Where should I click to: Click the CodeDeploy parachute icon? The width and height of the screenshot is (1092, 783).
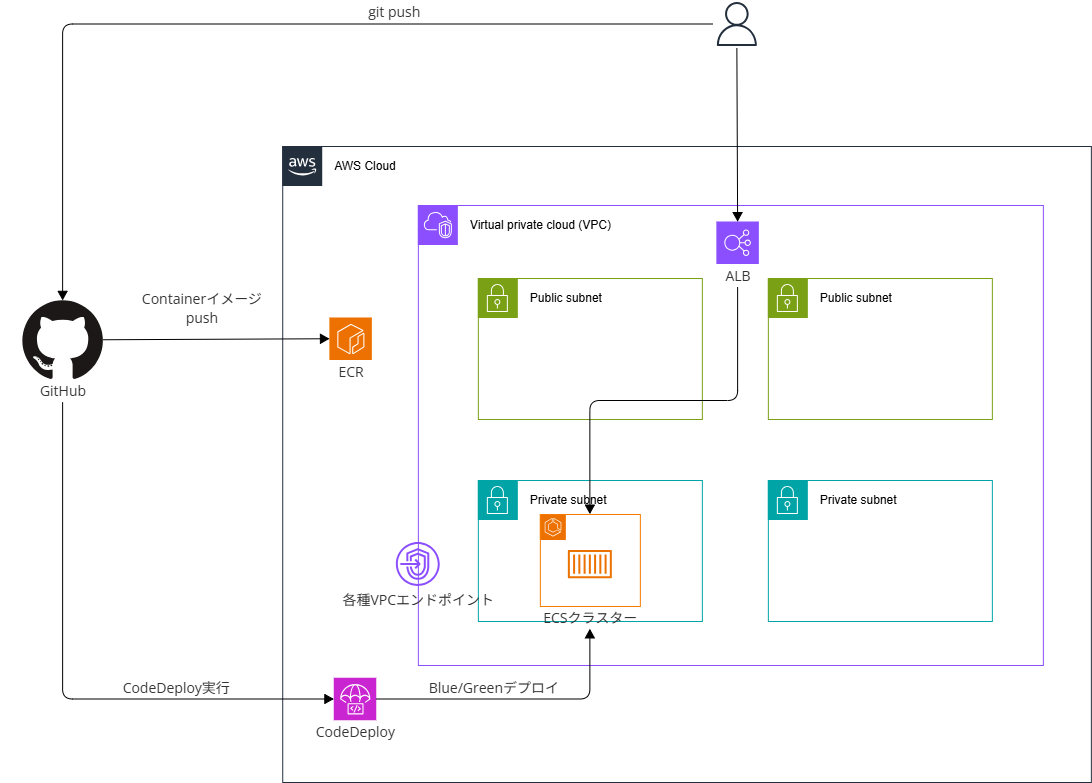point(355,699)
